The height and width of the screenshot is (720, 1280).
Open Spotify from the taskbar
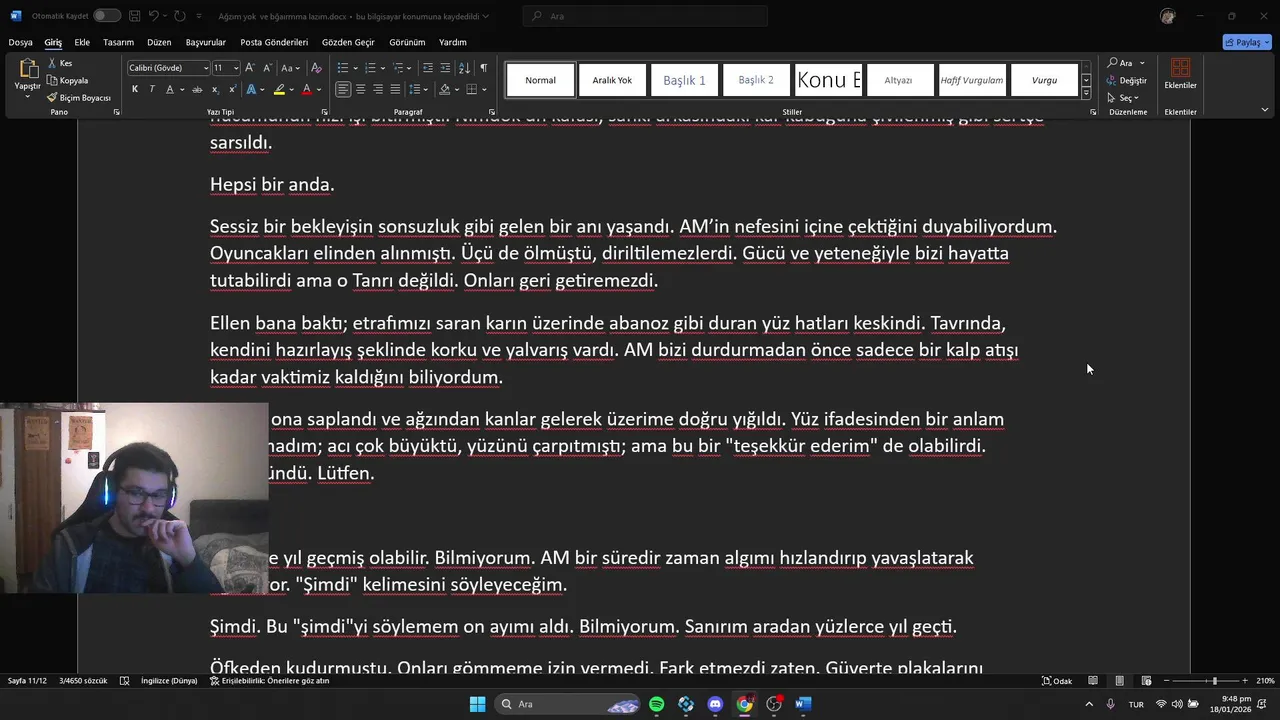657,704
